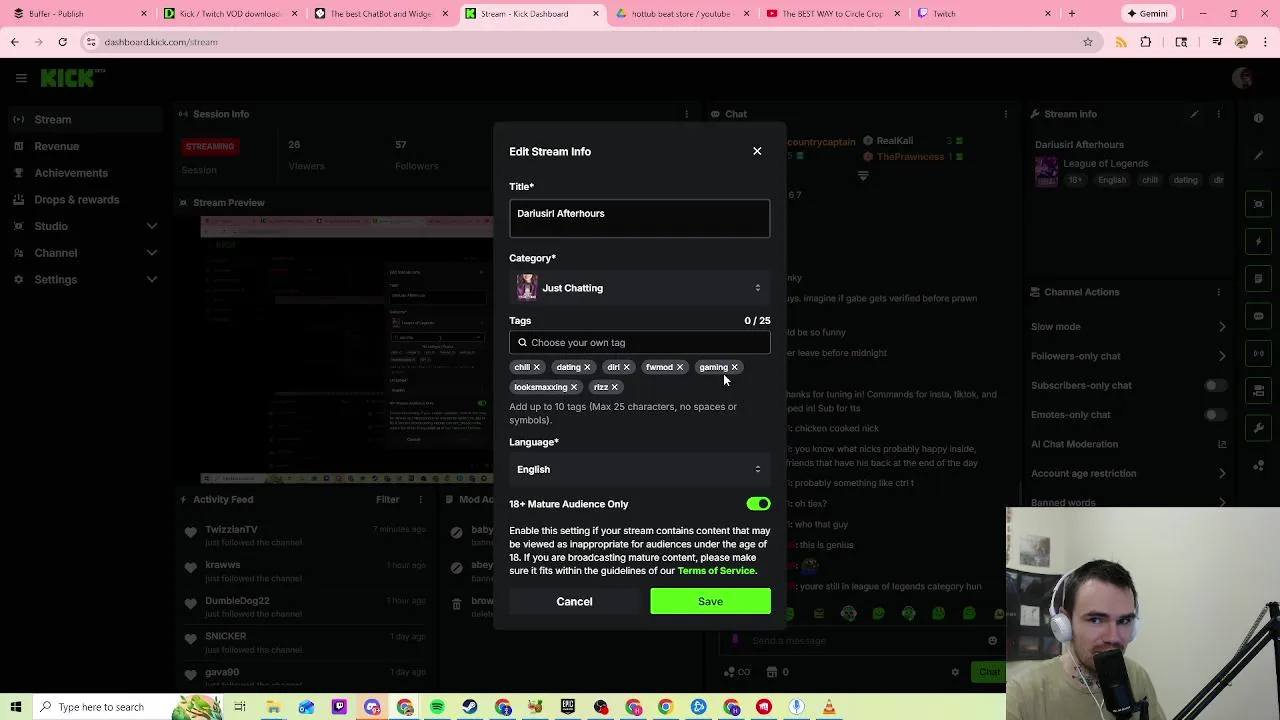Click the pencil edit icon in Stream info panel
Screen dimensions: 1280x720
pos(1194,114)
